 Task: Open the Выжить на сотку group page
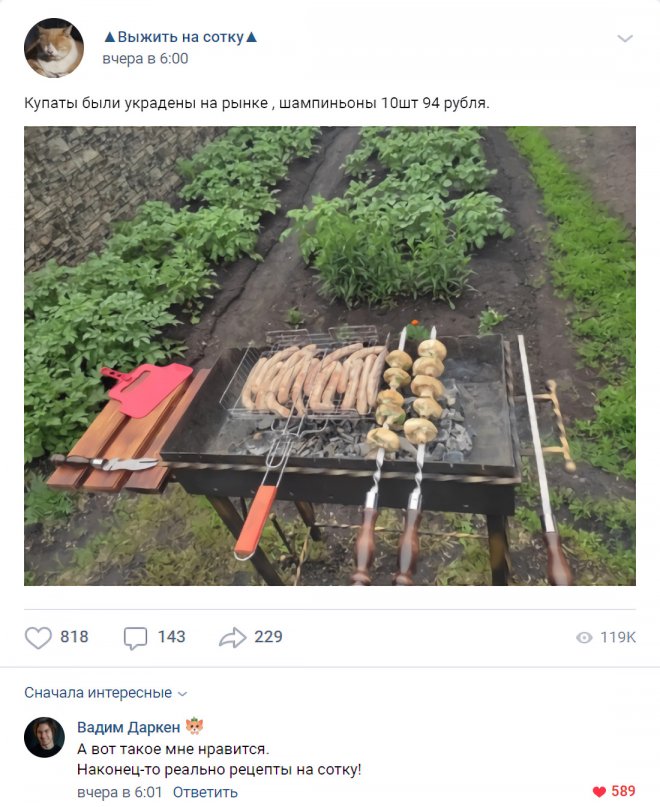click(x=180, y=37)
